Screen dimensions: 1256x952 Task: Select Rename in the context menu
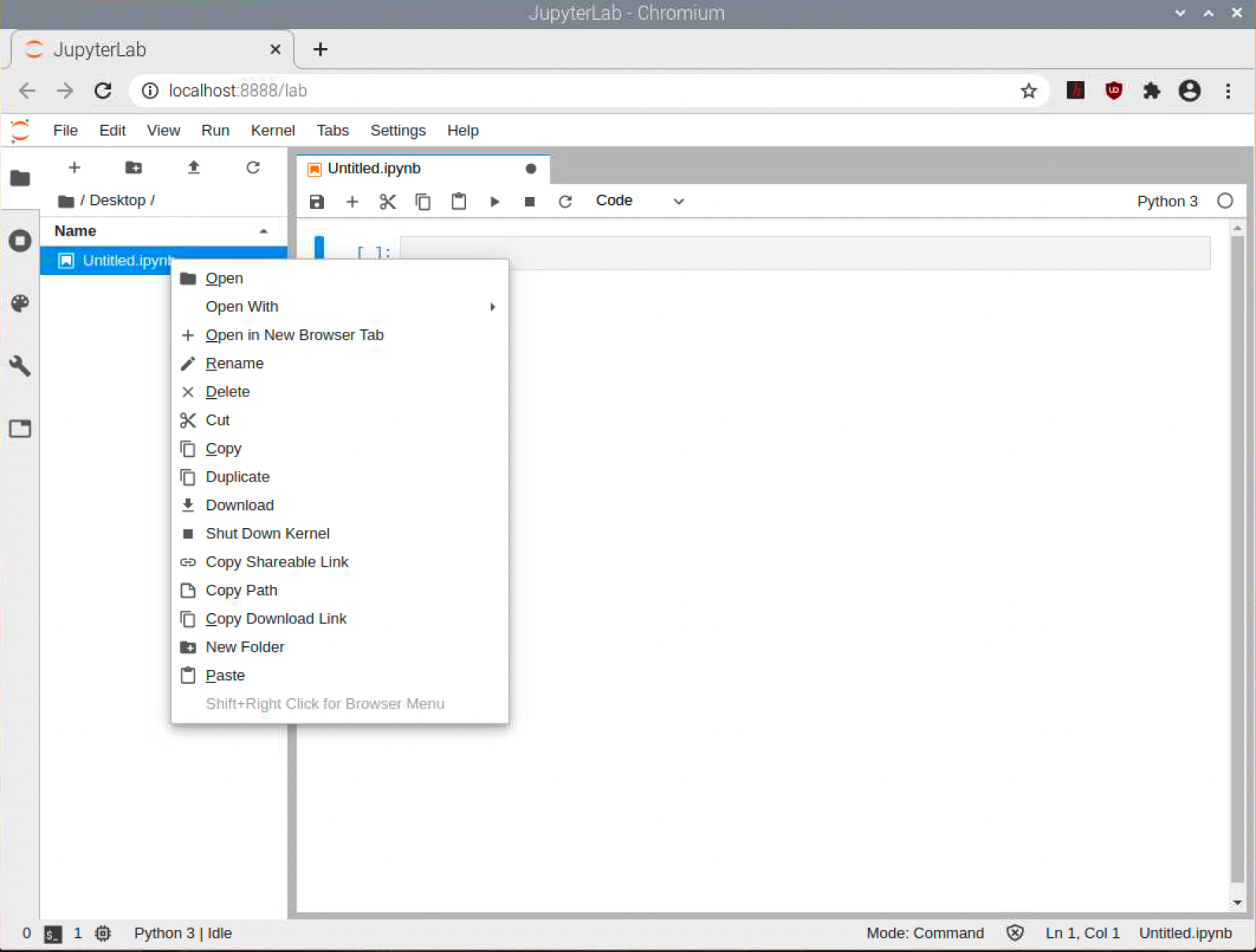pyautogui.click(x=340, y=363)
